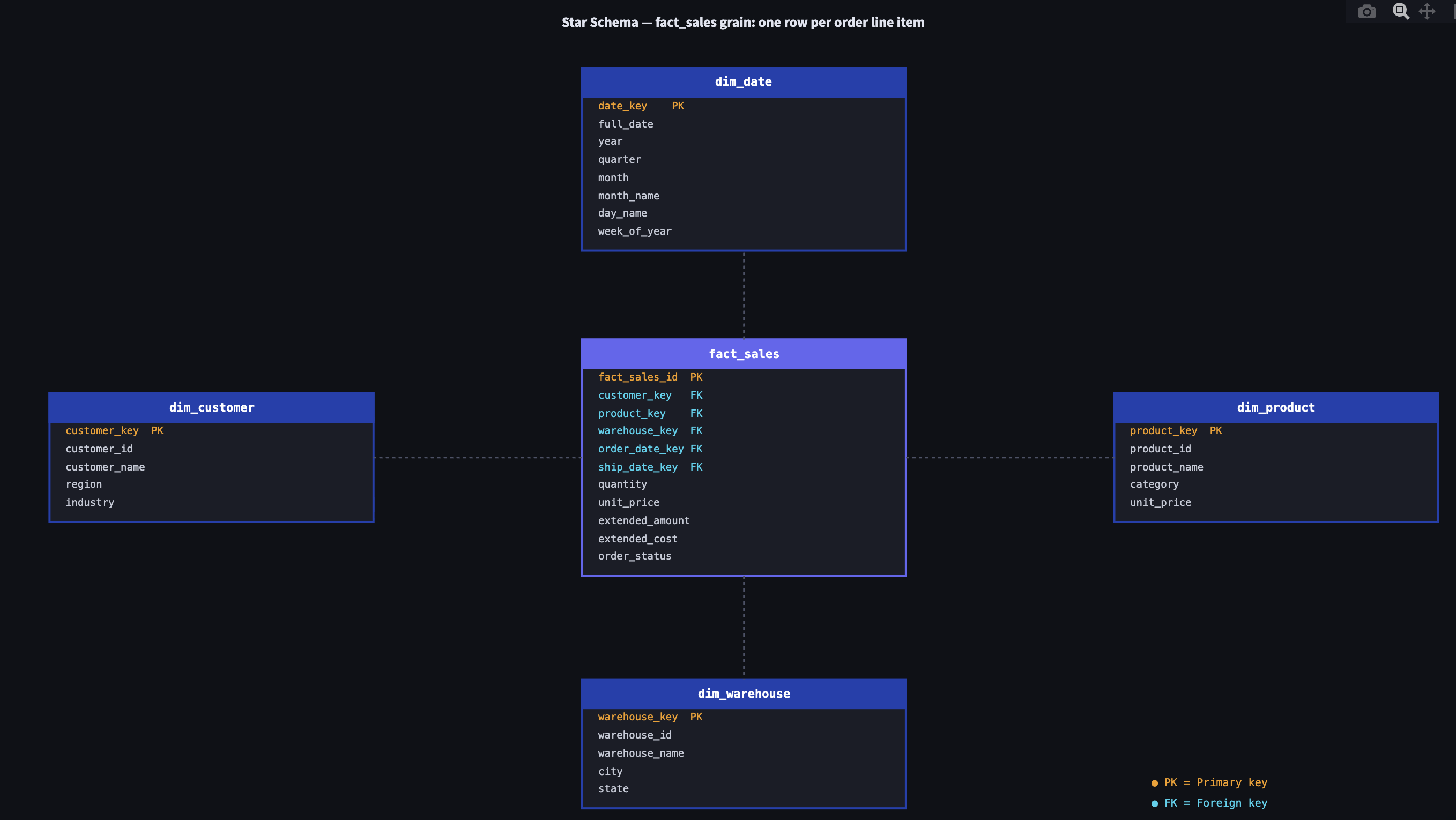1456x820 pixels.
Task: Click the day_name field
Action: (x=622, y=213)
